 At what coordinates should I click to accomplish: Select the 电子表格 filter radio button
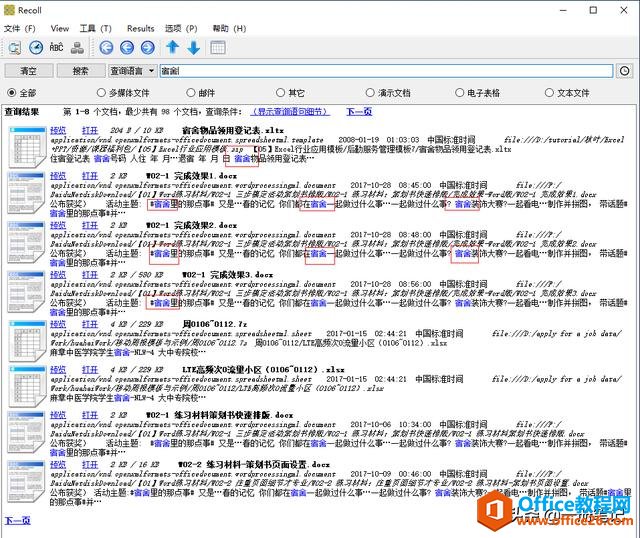[459, 93]
